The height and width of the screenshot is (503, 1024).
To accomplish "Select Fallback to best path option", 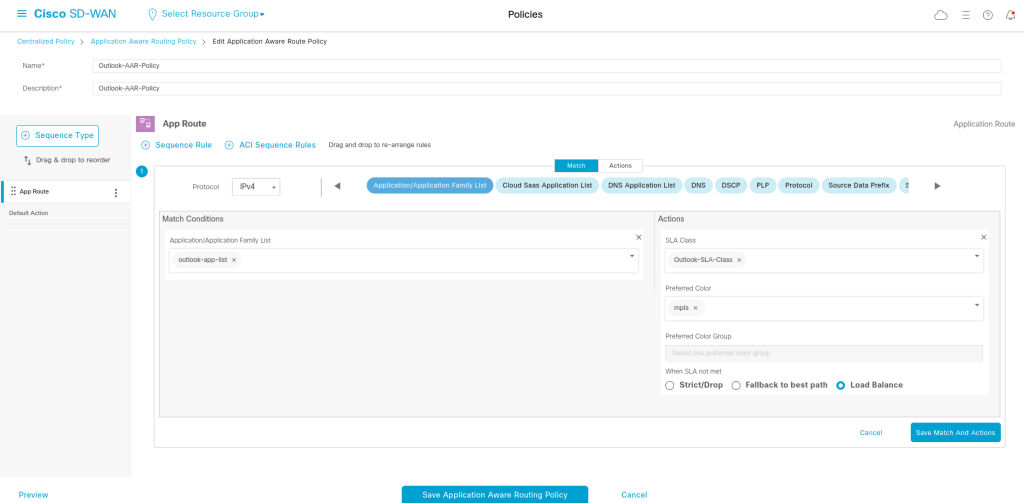I will (737, 385).
